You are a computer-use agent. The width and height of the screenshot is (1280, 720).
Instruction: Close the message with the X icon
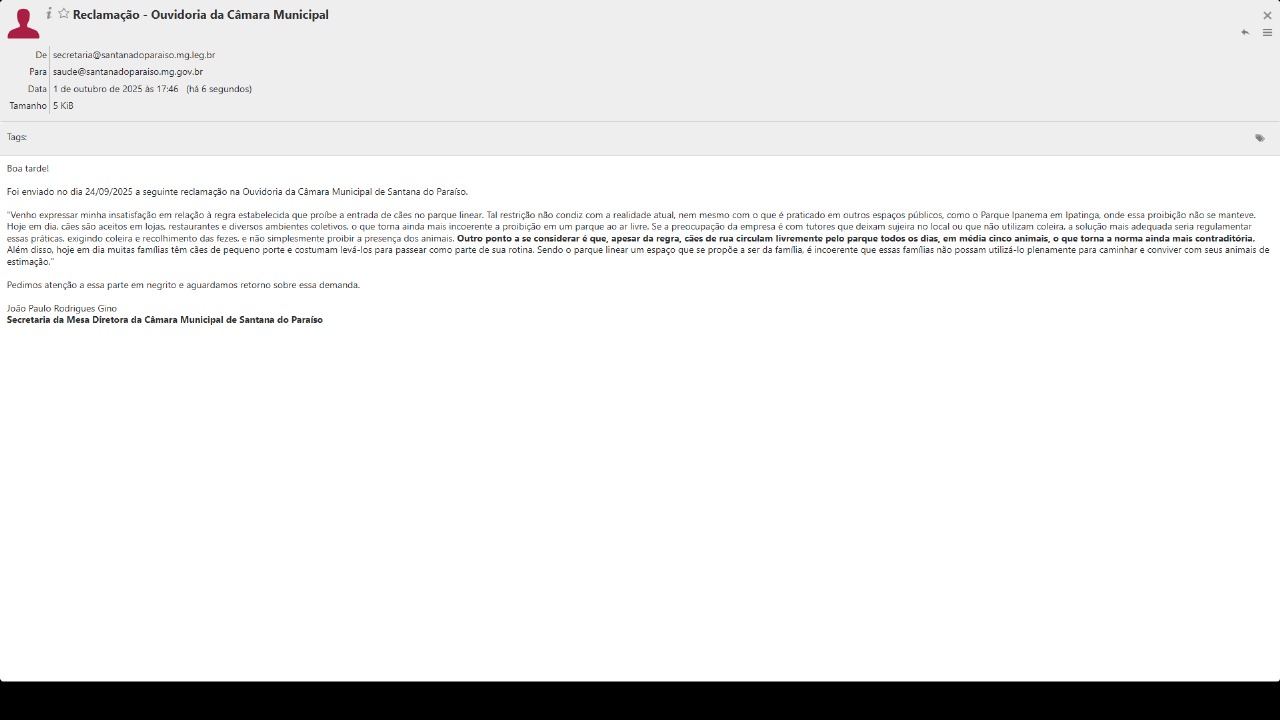(1267, 15)
